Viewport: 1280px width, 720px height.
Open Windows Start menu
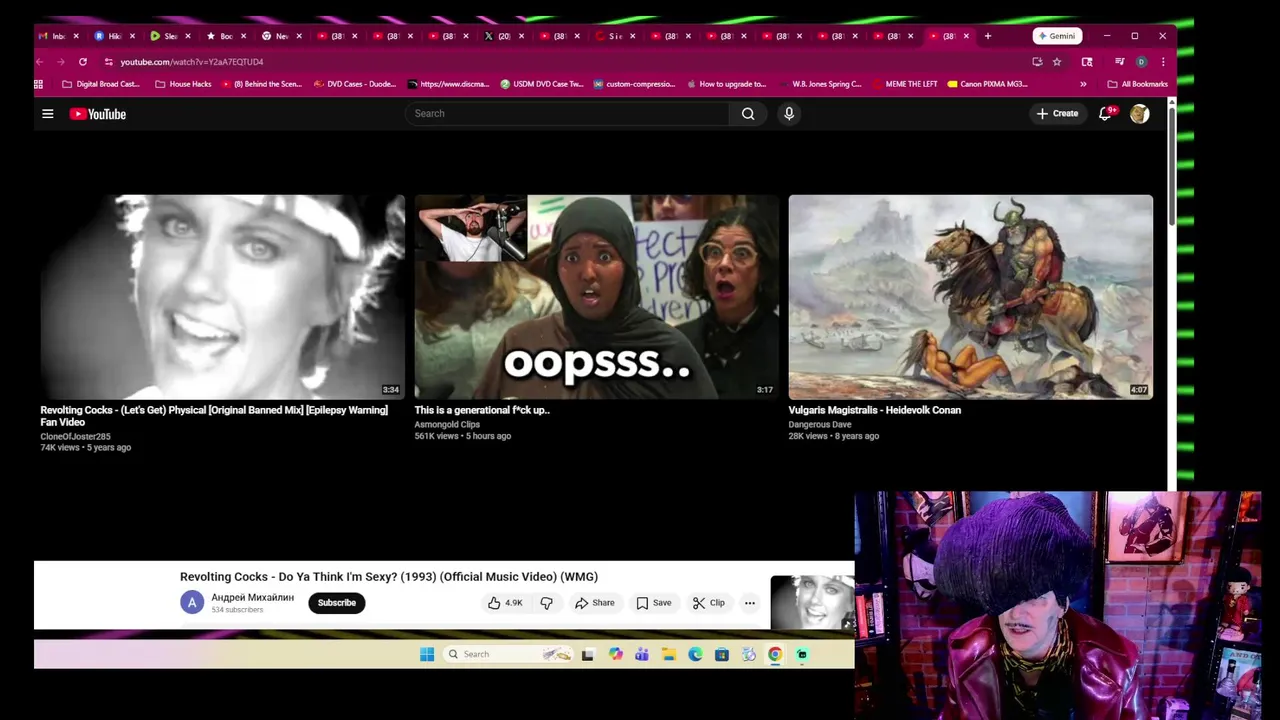[427, 654]
